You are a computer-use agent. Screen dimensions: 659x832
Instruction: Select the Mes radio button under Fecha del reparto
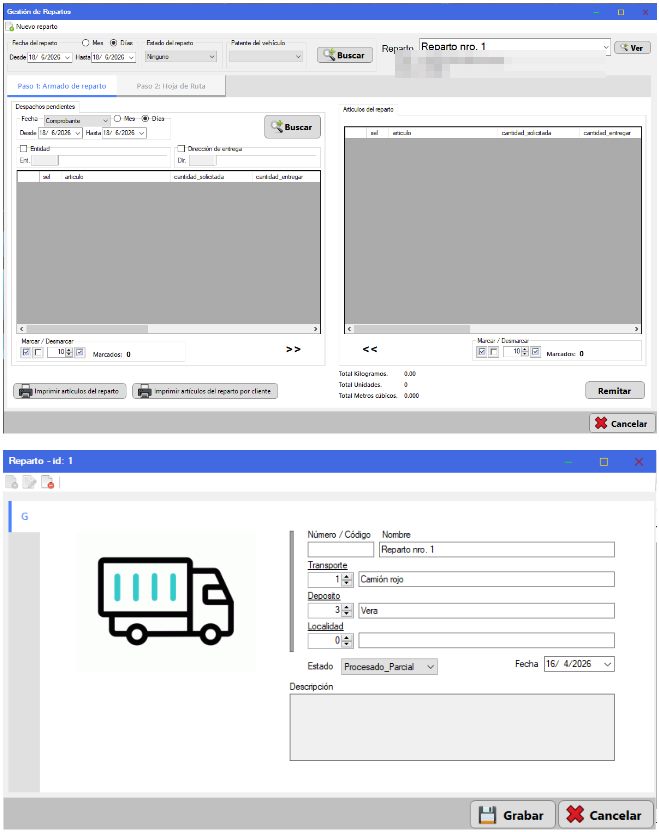(85, 43)
